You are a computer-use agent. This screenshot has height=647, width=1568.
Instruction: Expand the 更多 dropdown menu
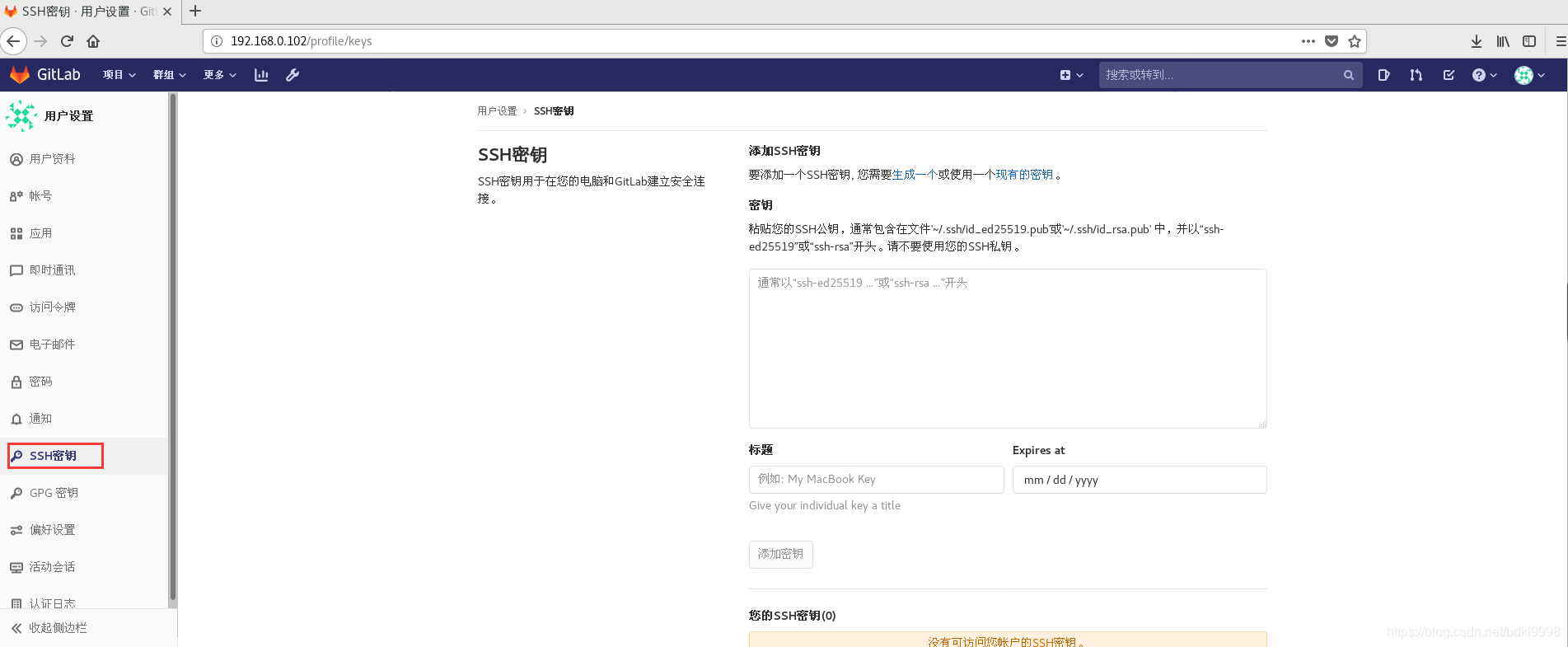[220, 75]
